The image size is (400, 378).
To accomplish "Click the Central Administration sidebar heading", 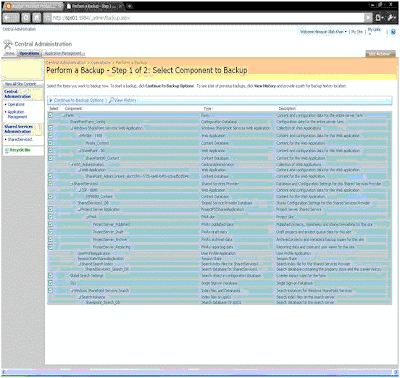I will 18,94.
